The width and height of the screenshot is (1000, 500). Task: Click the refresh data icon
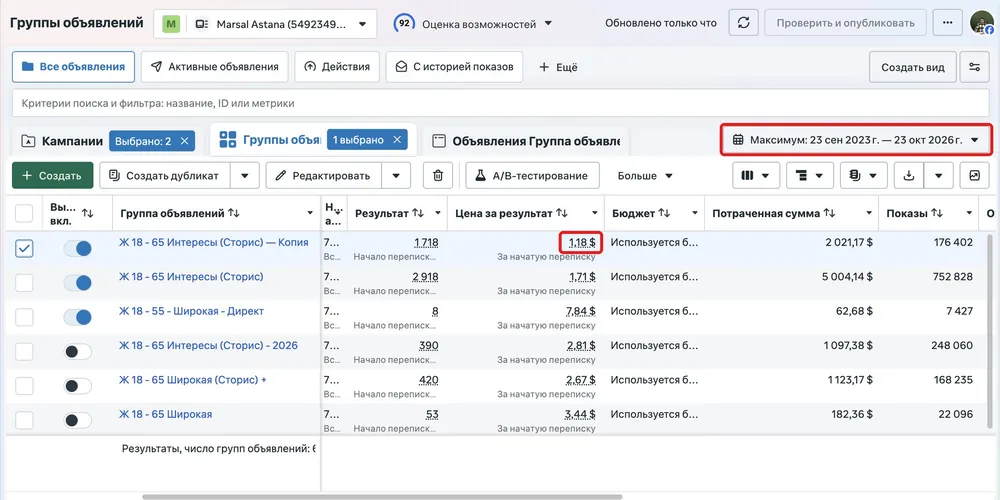[x=743, y=23]
